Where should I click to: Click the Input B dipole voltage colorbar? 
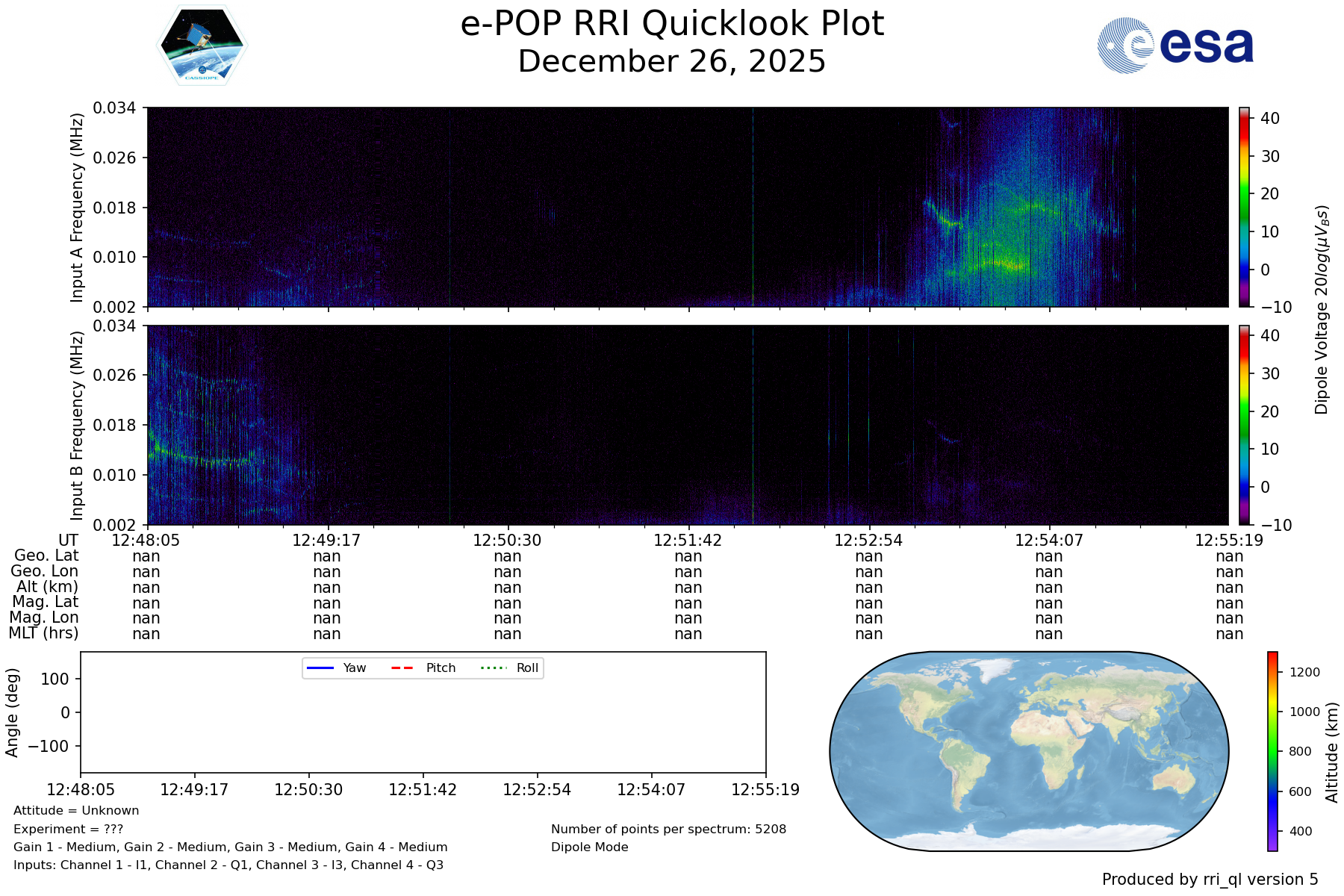(x=1244, y=425)
